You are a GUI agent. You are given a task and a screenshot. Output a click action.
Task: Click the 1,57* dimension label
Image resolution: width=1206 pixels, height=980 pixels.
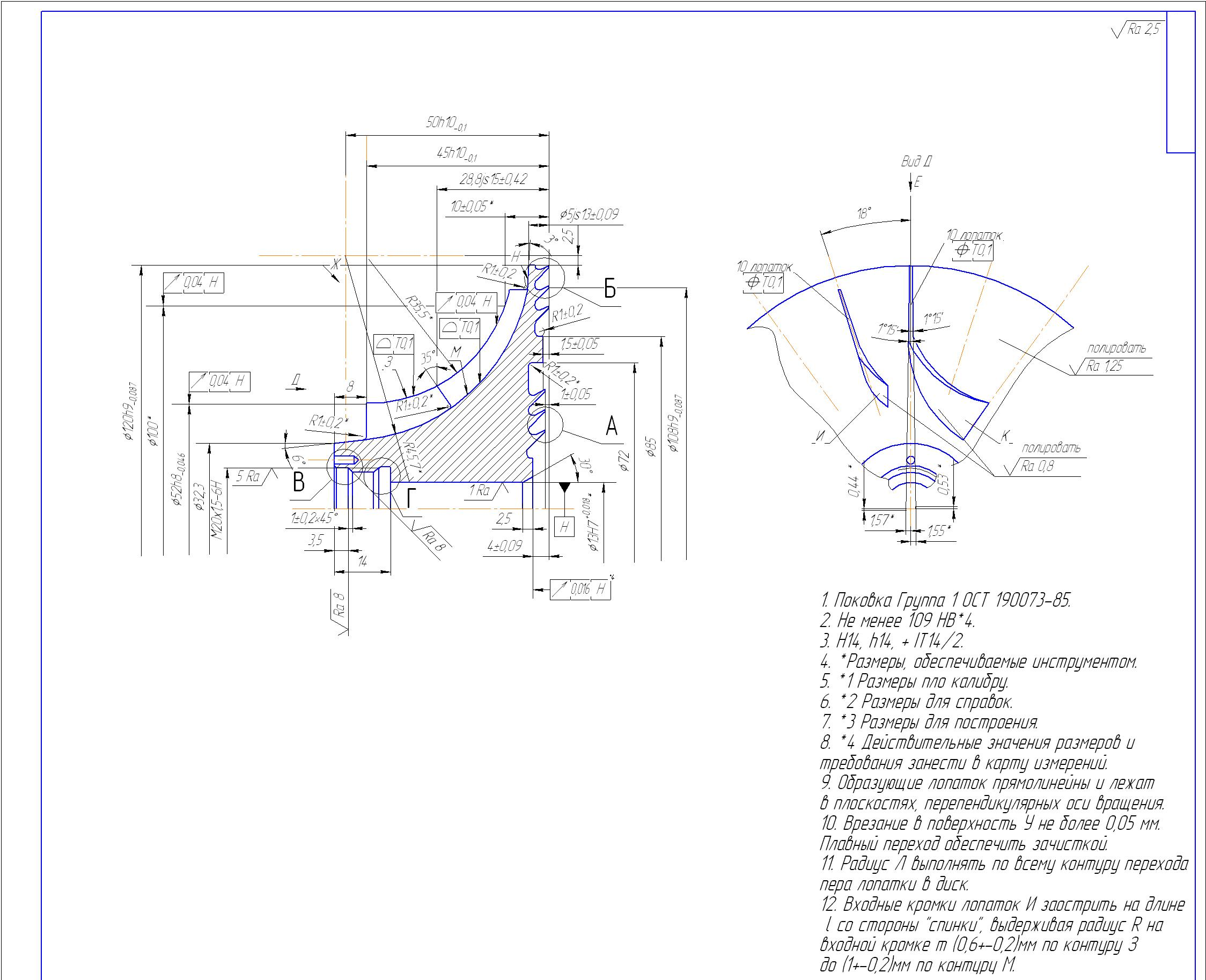point(883,519)
